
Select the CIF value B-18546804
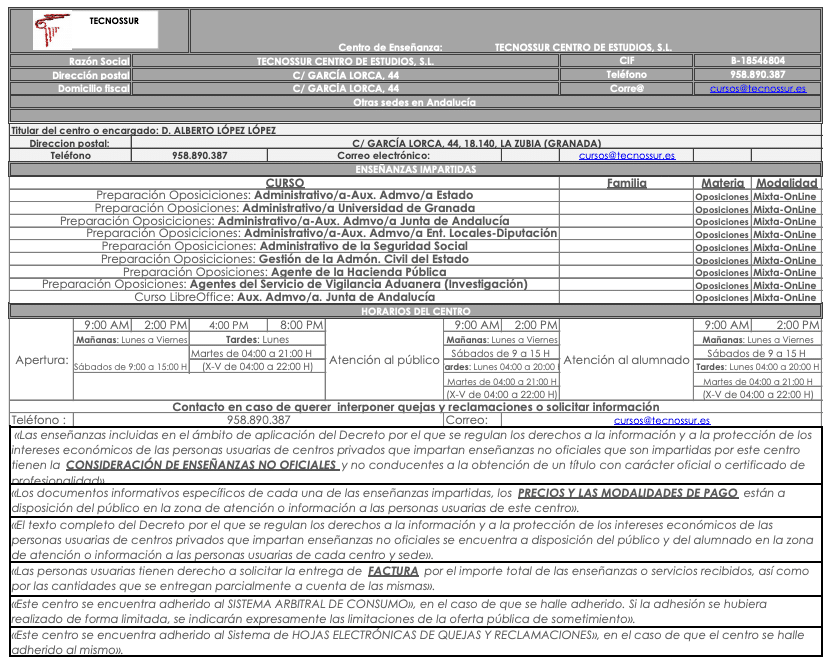click(757, 61)
